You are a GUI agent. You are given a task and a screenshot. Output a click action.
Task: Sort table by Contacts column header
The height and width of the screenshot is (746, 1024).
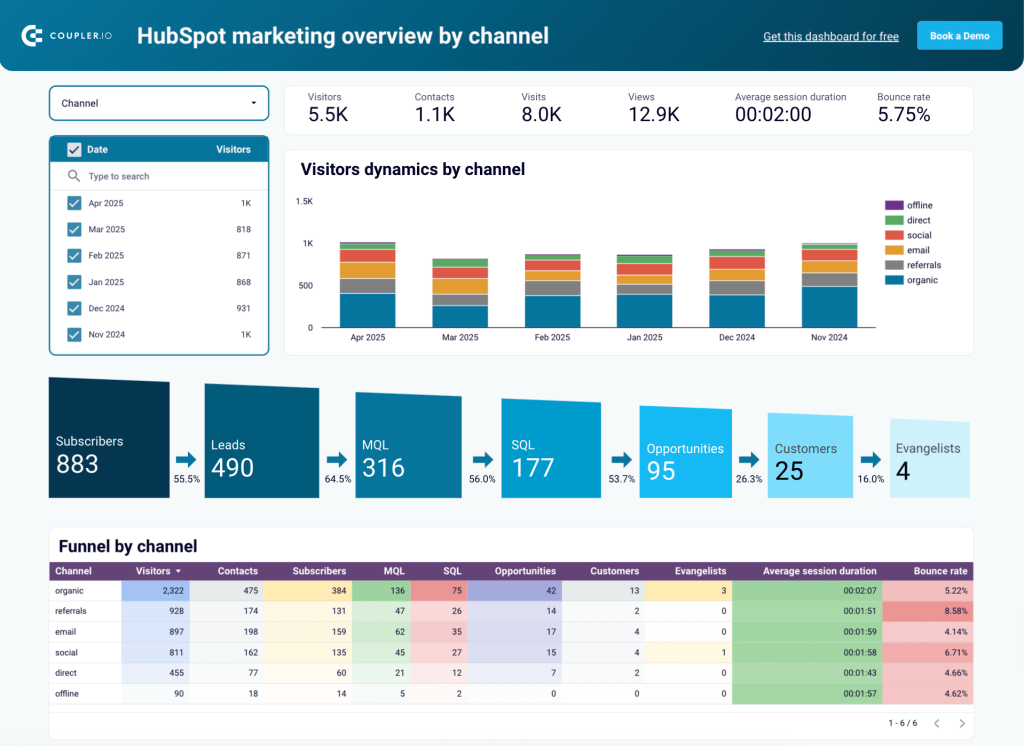click(238, 571)
